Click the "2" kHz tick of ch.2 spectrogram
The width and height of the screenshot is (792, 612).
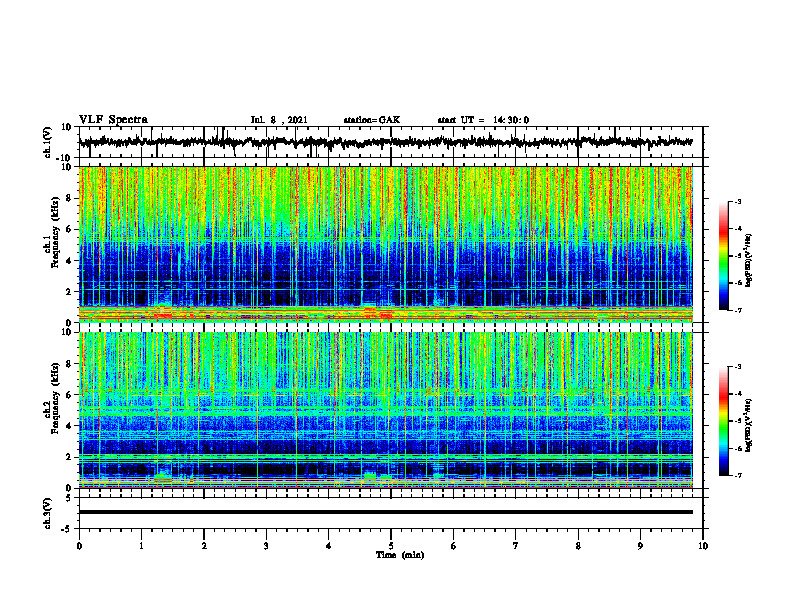(x=69, y=457)
